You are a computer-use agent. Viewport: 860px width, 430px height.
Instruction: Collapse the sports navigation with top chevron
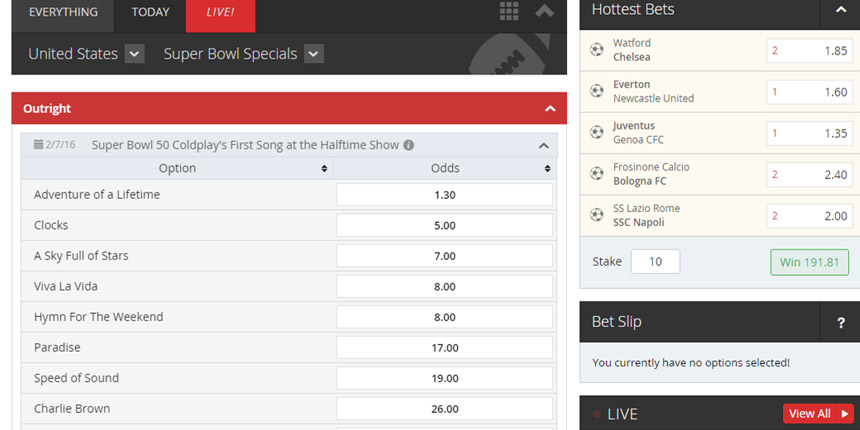point(544,11)
